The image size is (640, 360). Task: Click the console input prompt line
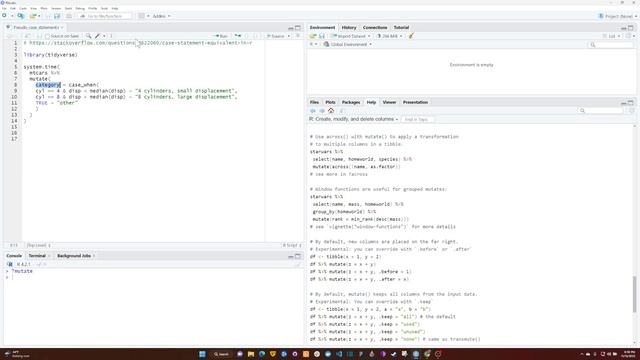pyautogui.click(x=153, y=277)
